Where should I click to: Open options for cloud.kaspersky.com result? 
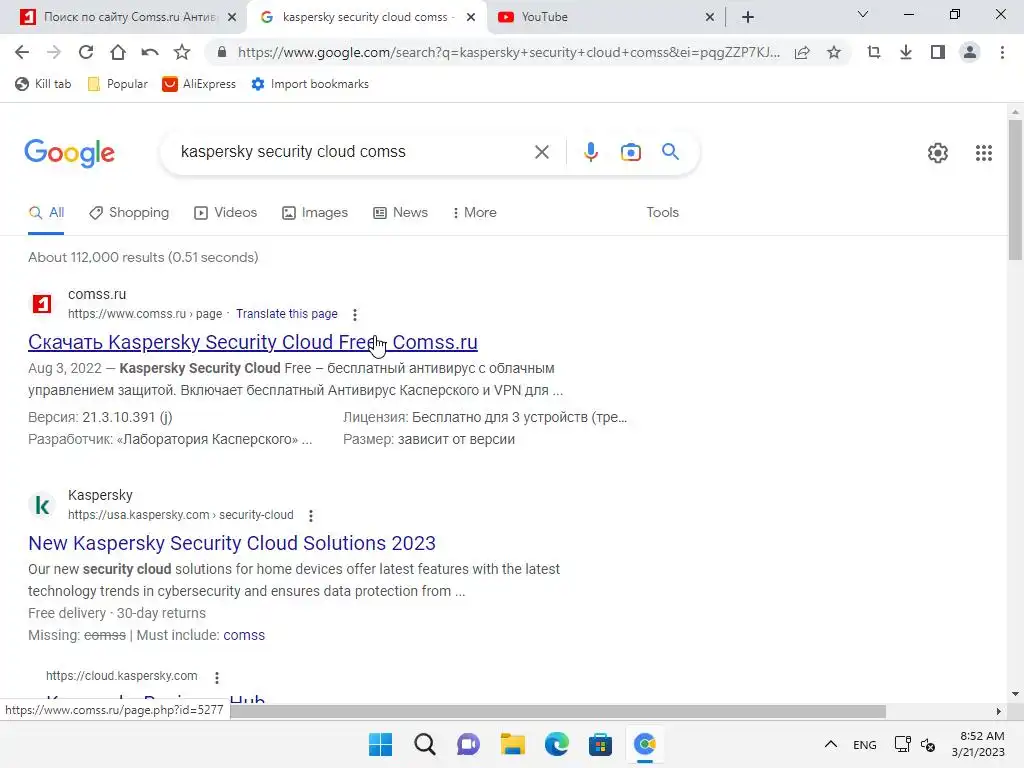217,677
